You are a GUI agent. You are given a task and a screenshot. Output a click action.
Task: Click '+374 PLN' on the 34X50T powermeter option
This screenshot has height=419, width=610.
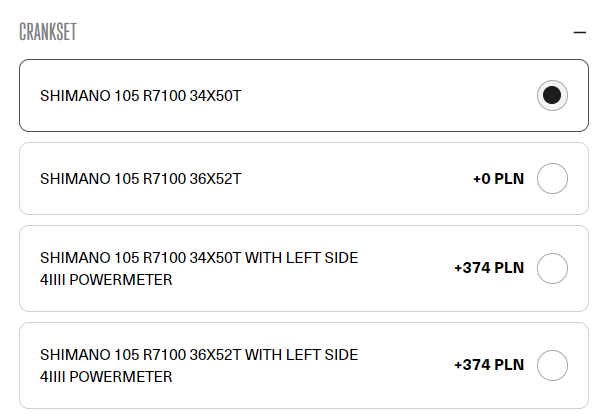(488, 269)
